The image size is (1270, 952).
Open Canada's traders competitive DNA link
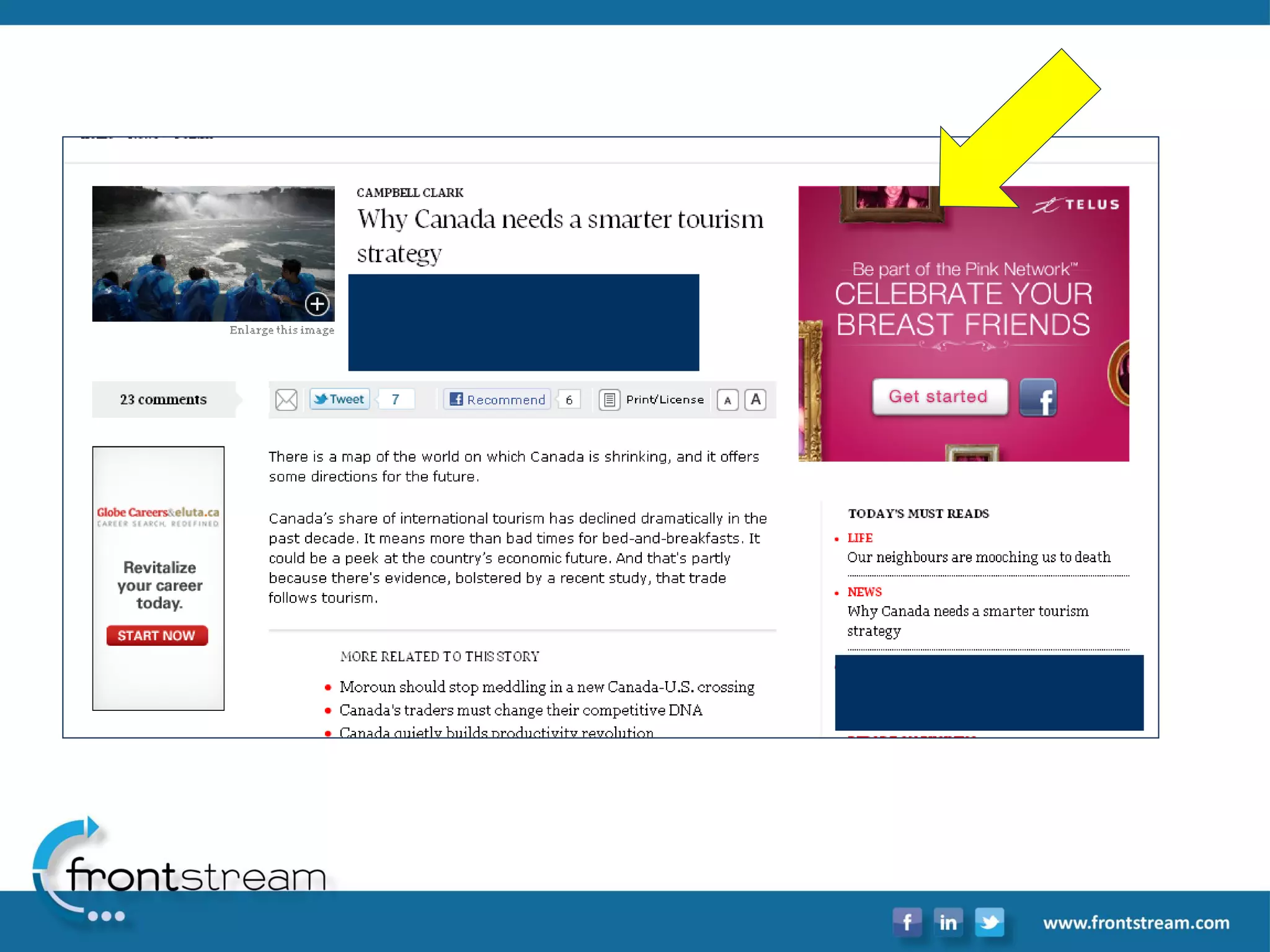(520, 710)
